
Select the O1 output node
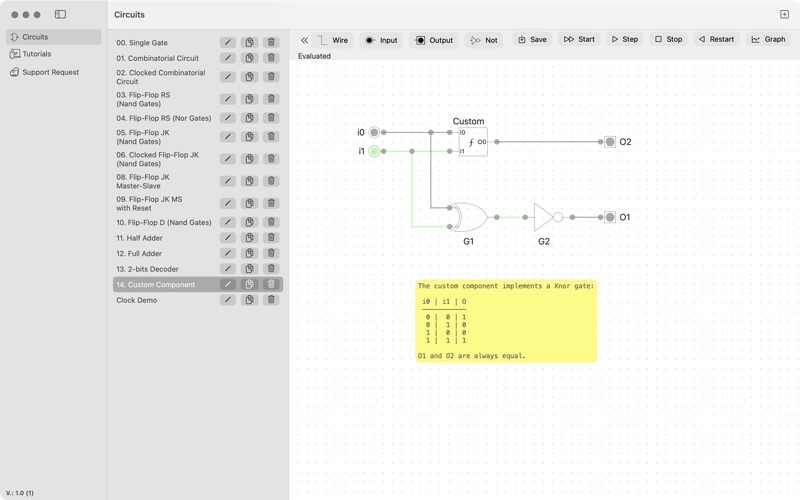tap(610, 217)
